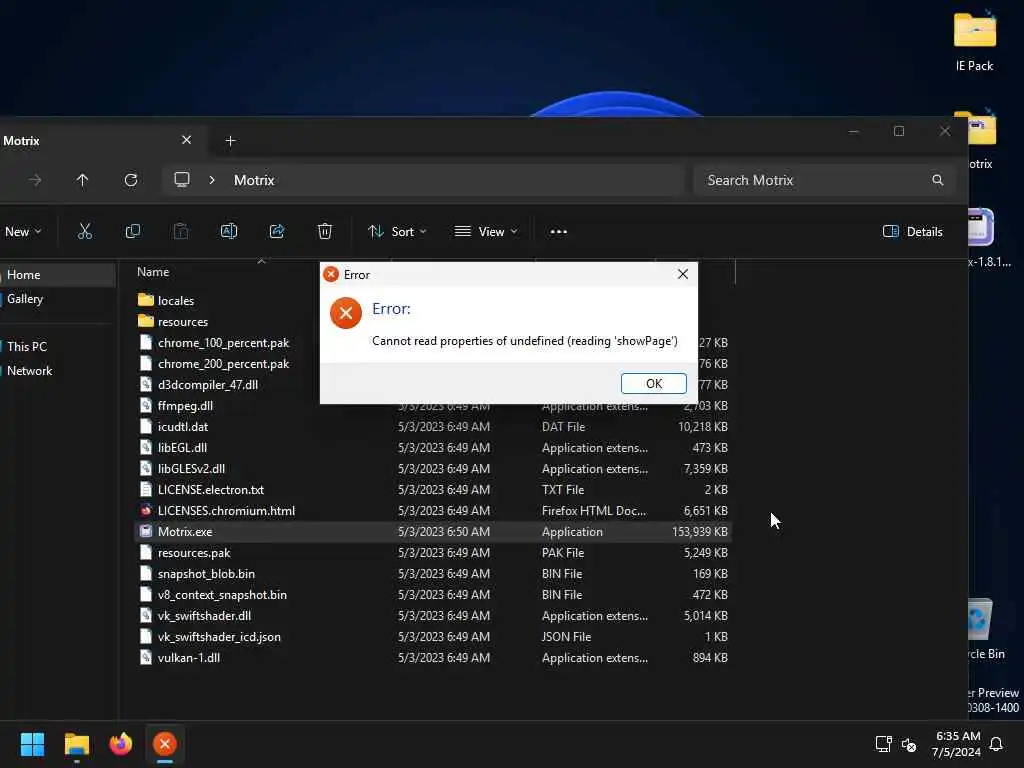
Task: Open the See more ellipsis menu
Action: pos(558,231)
